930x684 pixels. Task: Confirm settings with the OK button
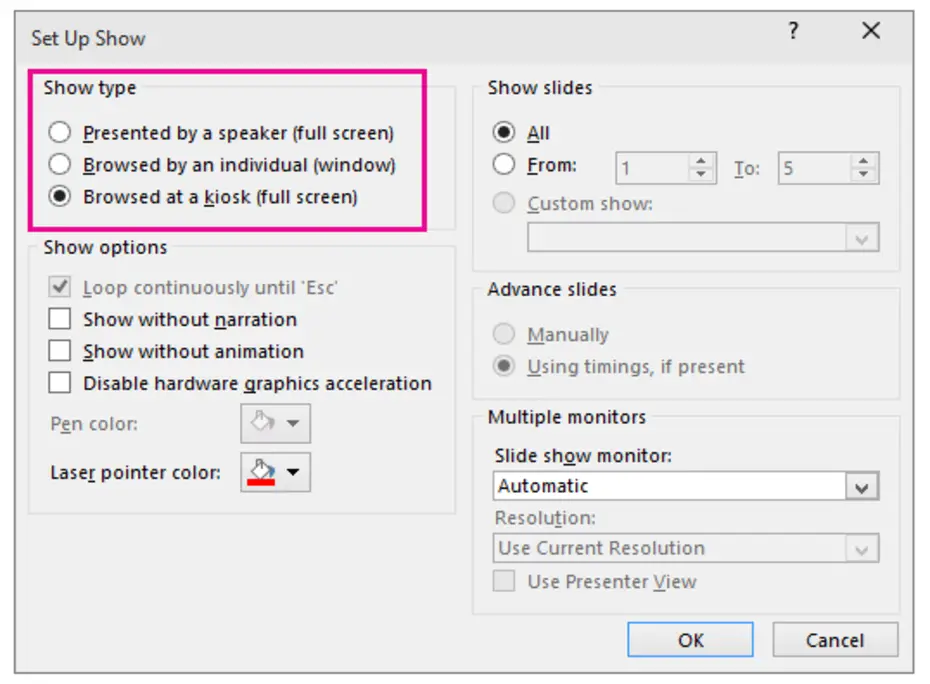click(689, 640)
